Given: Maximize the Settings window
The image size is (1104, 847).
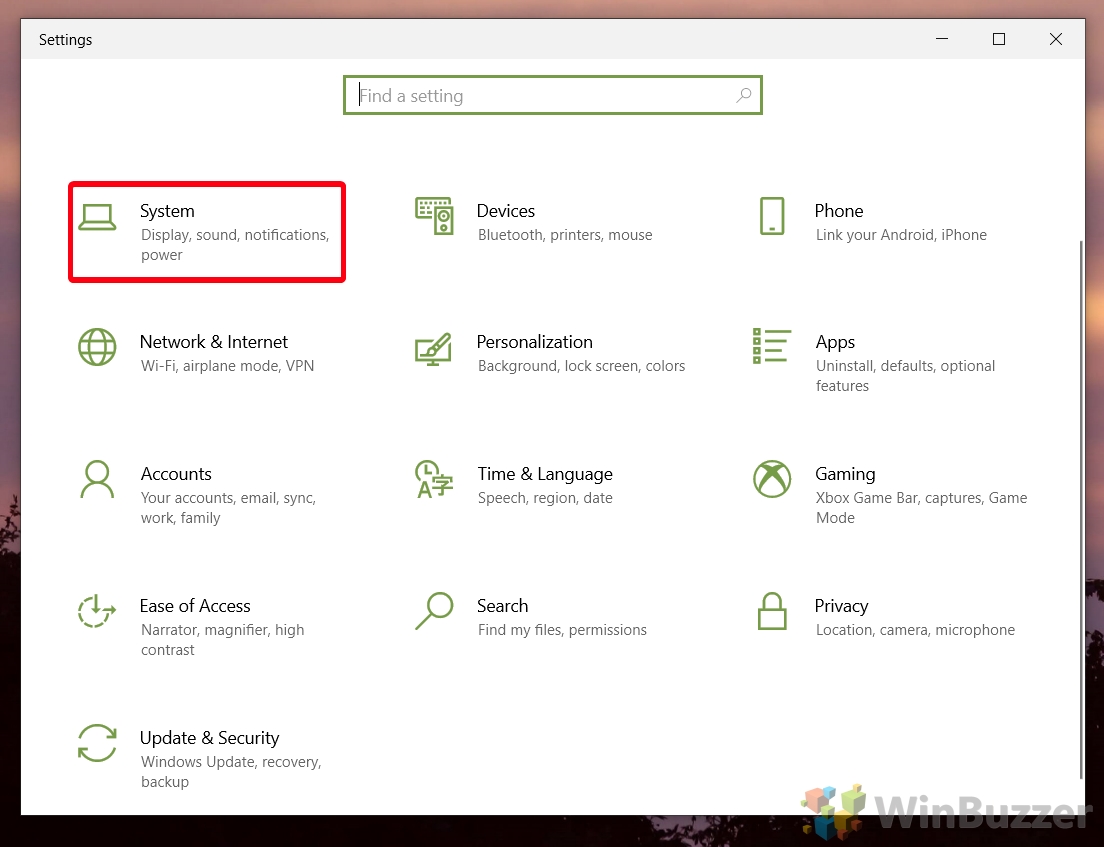Looking at the screenshot, I should [998, 39].
